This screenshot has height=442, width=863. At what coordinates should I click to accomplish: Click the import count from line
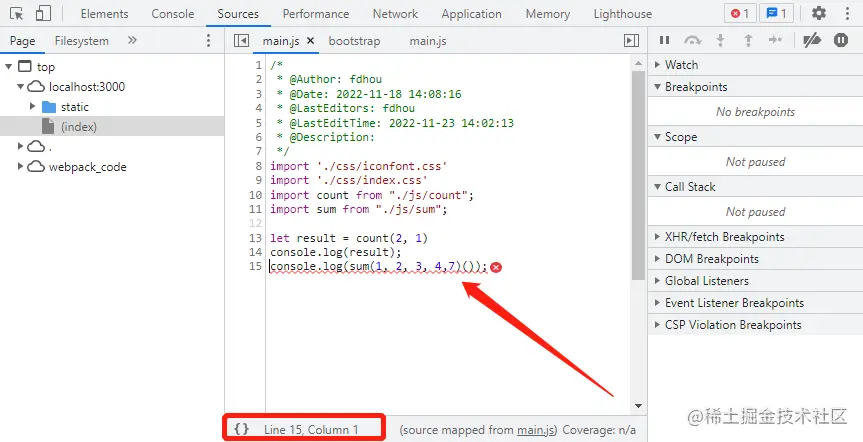[x=372, y=195]
